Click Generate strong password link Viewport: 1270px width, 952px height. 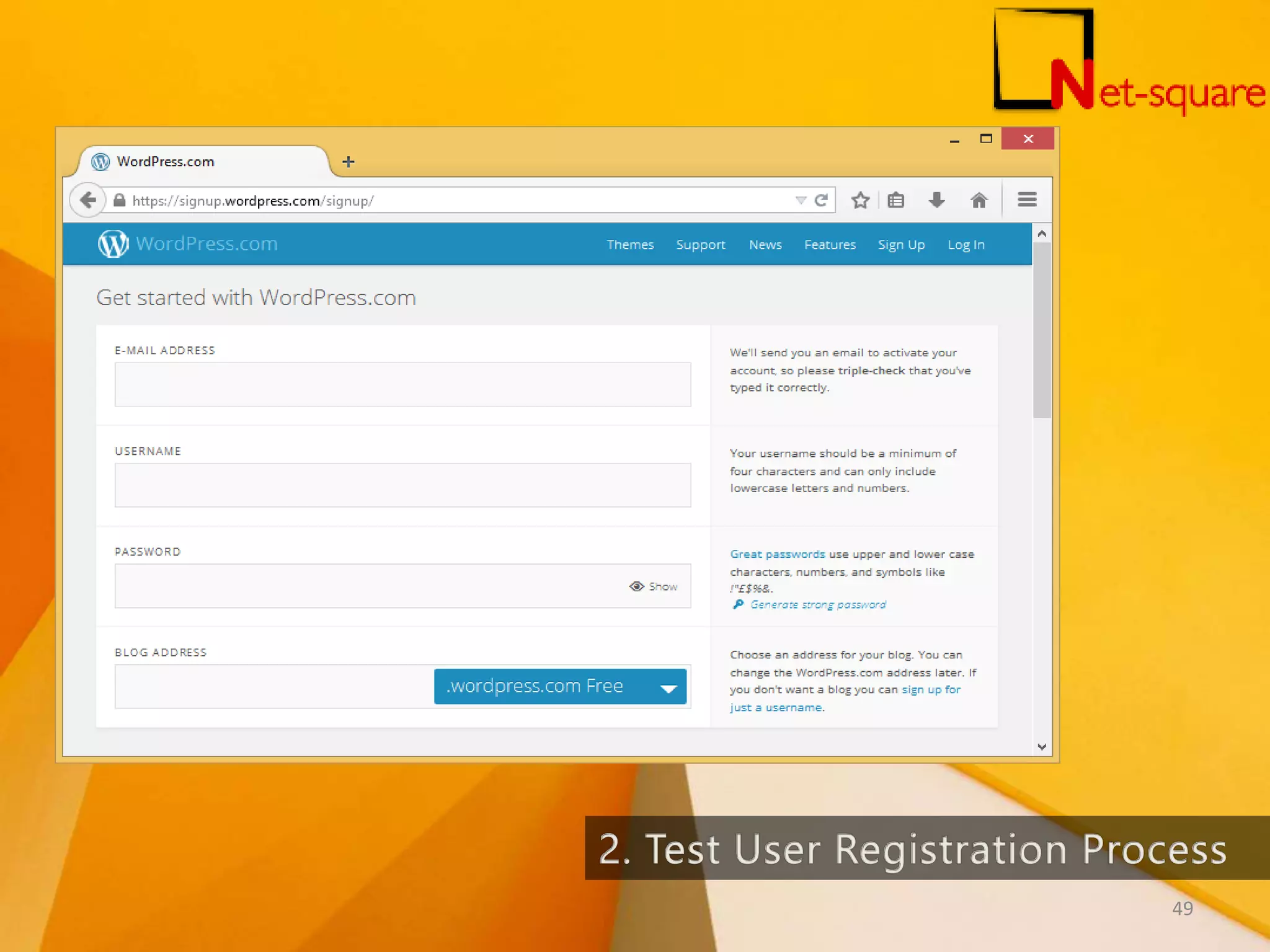coord(817,604)
